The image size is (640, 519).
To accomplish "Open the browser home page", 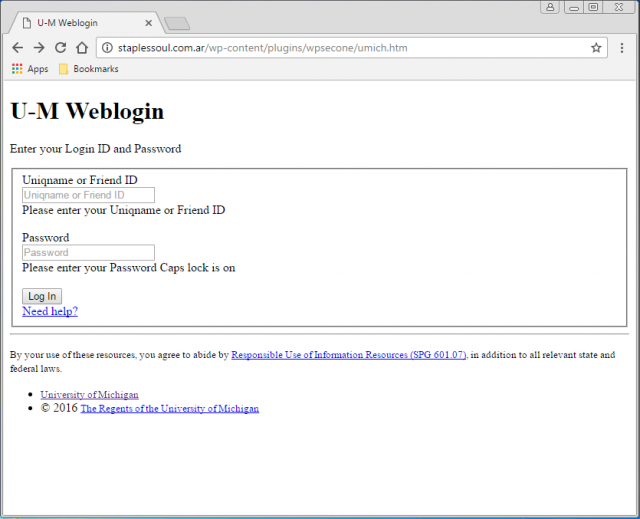I will pos(82,48).
